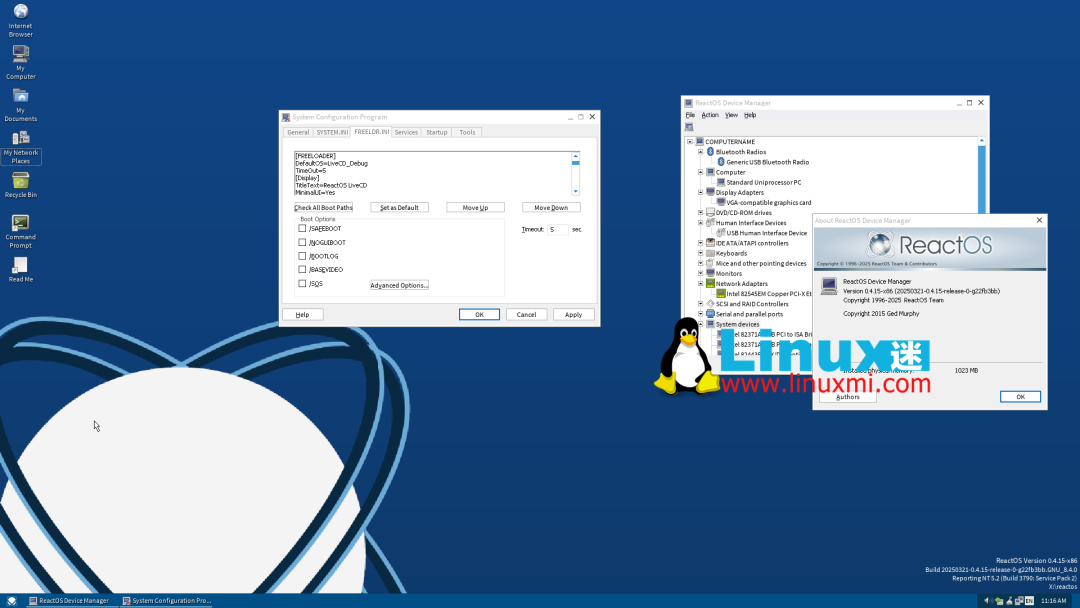Viewport: 1080px width, 608px height.
Task: Expand the Mice and other pointing devices node
Action: 700,263
